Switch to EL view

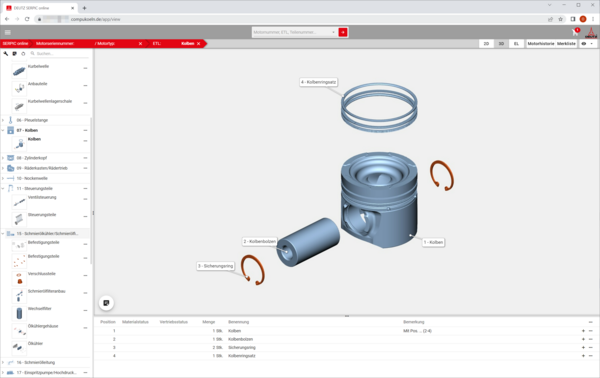[x=516, y=44]
